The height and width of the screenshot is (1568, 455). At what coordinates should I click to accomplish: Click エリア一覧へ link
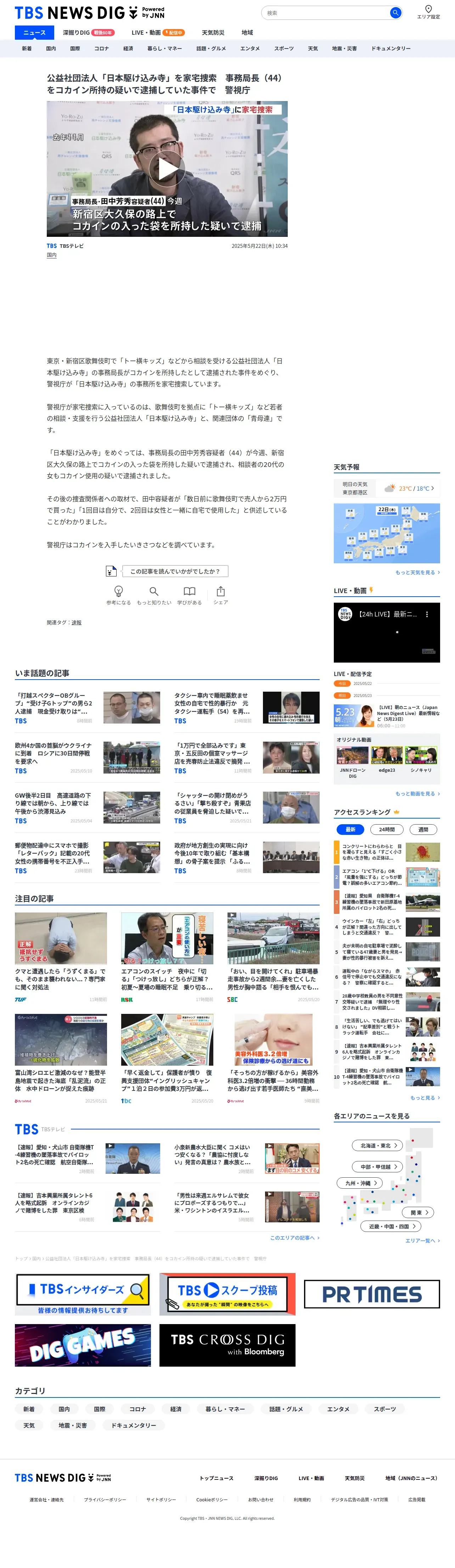pyautogui.click(x=422, y=1240)
